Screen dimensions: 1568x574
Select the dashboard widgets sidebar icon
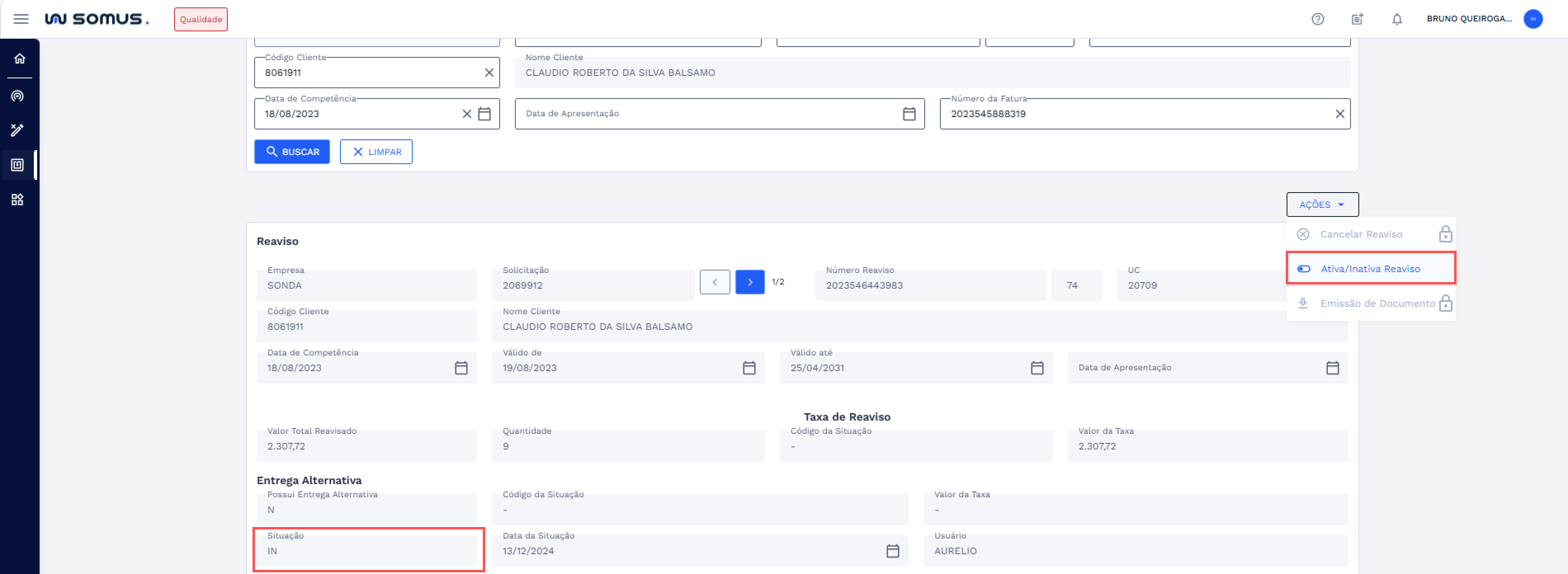tap(18, 200)
